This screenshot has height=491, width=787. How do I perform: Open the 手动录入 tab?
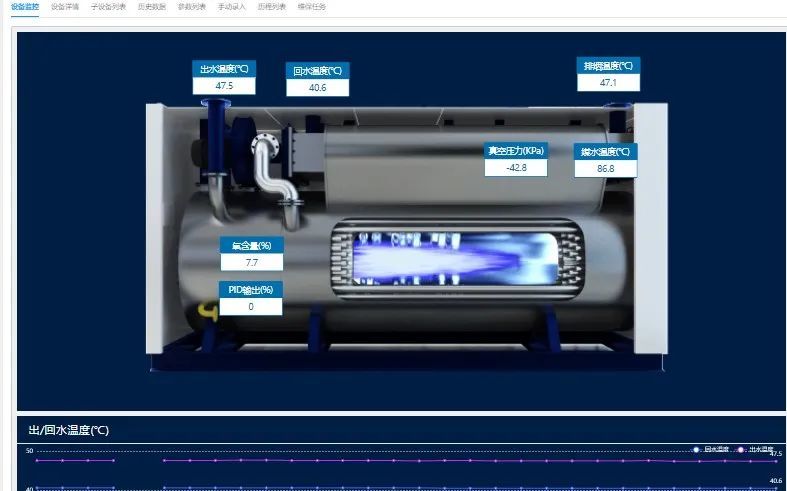[231, 6]
